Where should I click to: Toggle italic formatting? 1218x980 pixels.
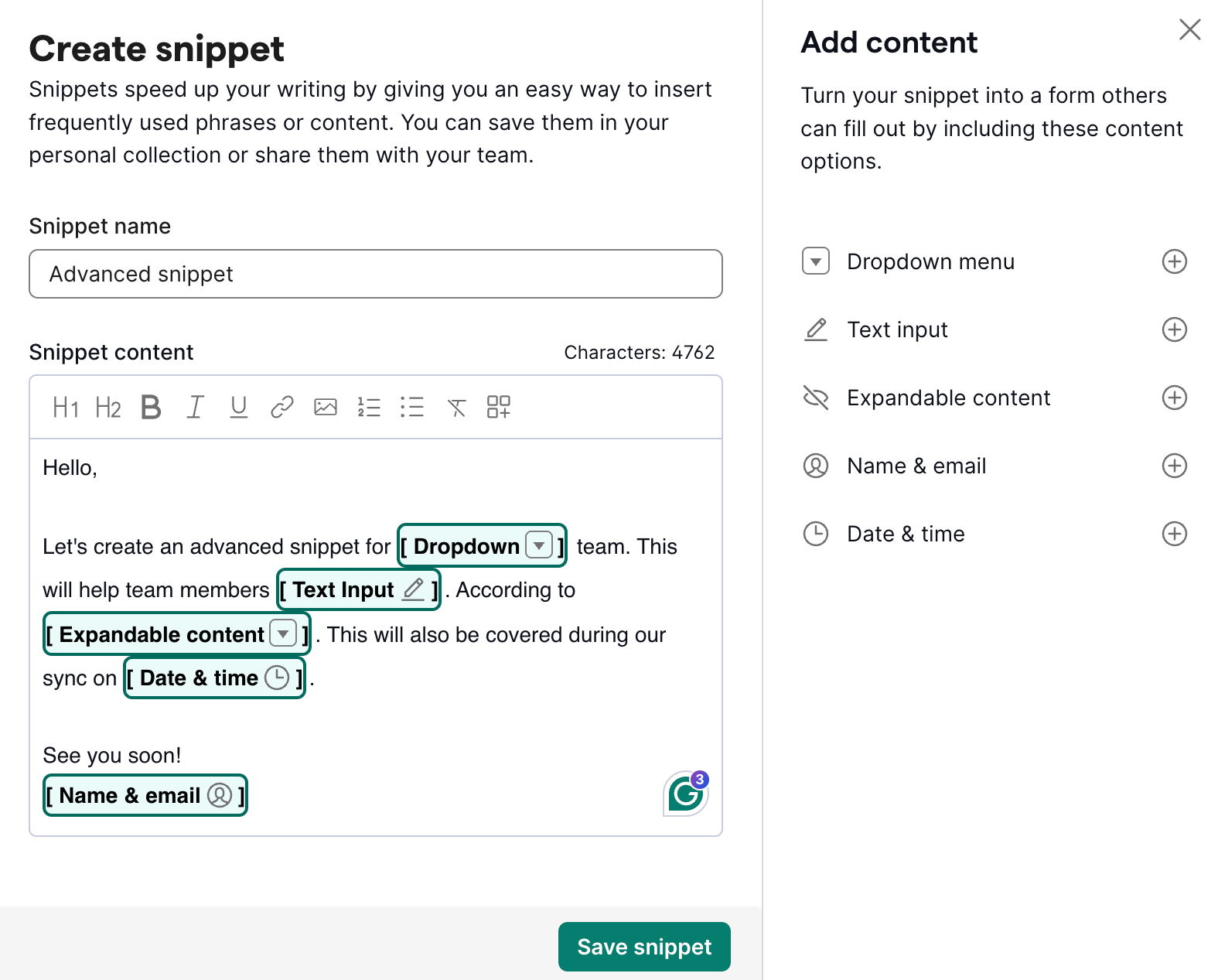(195, 408)
